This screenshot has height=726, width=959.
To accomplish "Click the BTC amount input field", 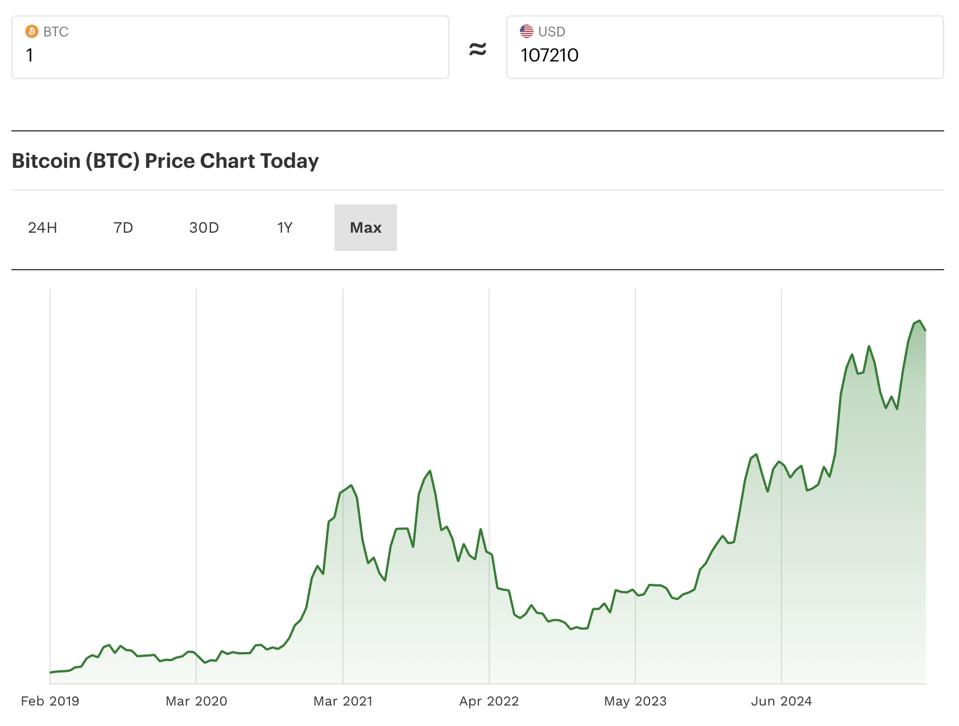I will [x=230, y=47].
